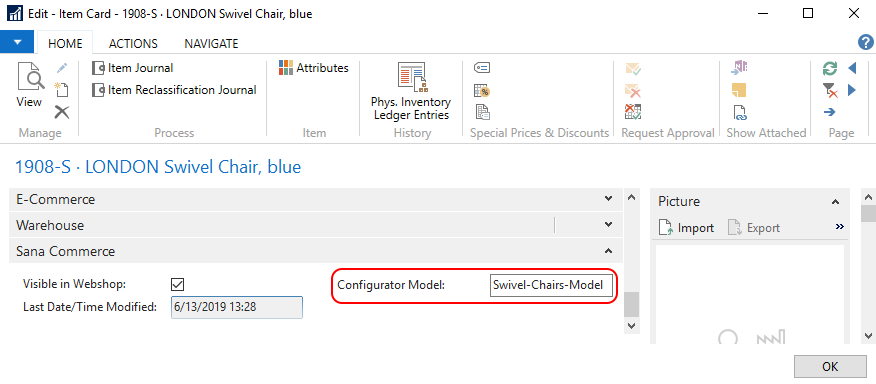Toggle the Visible in Webshop checkbox
876x384 pixels.
coord(178,284)
